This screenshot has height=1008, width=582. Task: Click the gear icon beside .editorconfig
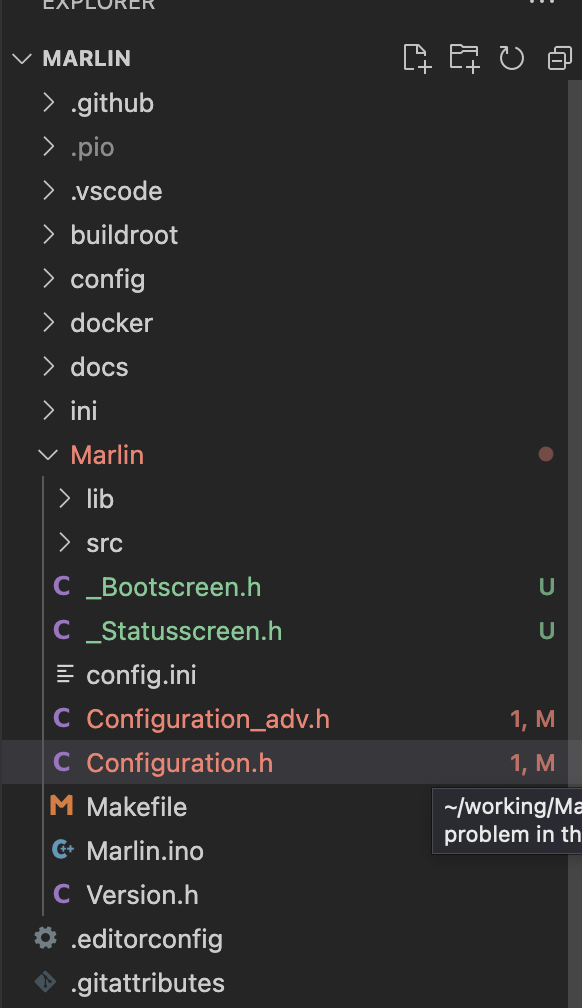coord(46,939)
